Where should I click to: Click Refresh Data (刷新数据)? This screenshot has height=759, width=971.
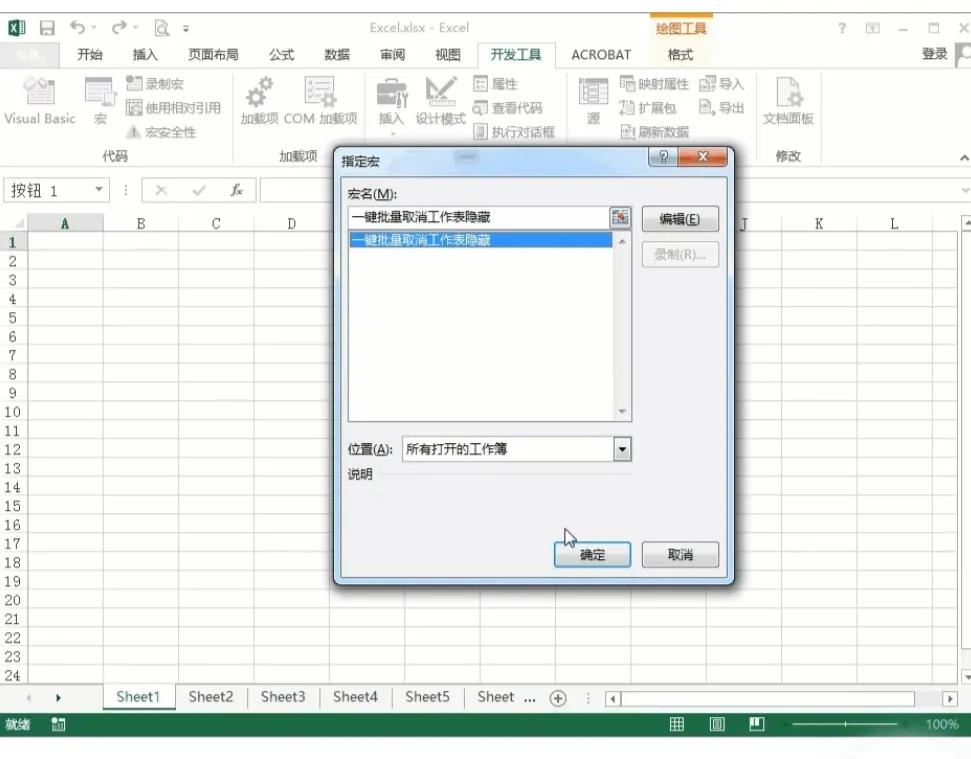click(x=655, y=132)
